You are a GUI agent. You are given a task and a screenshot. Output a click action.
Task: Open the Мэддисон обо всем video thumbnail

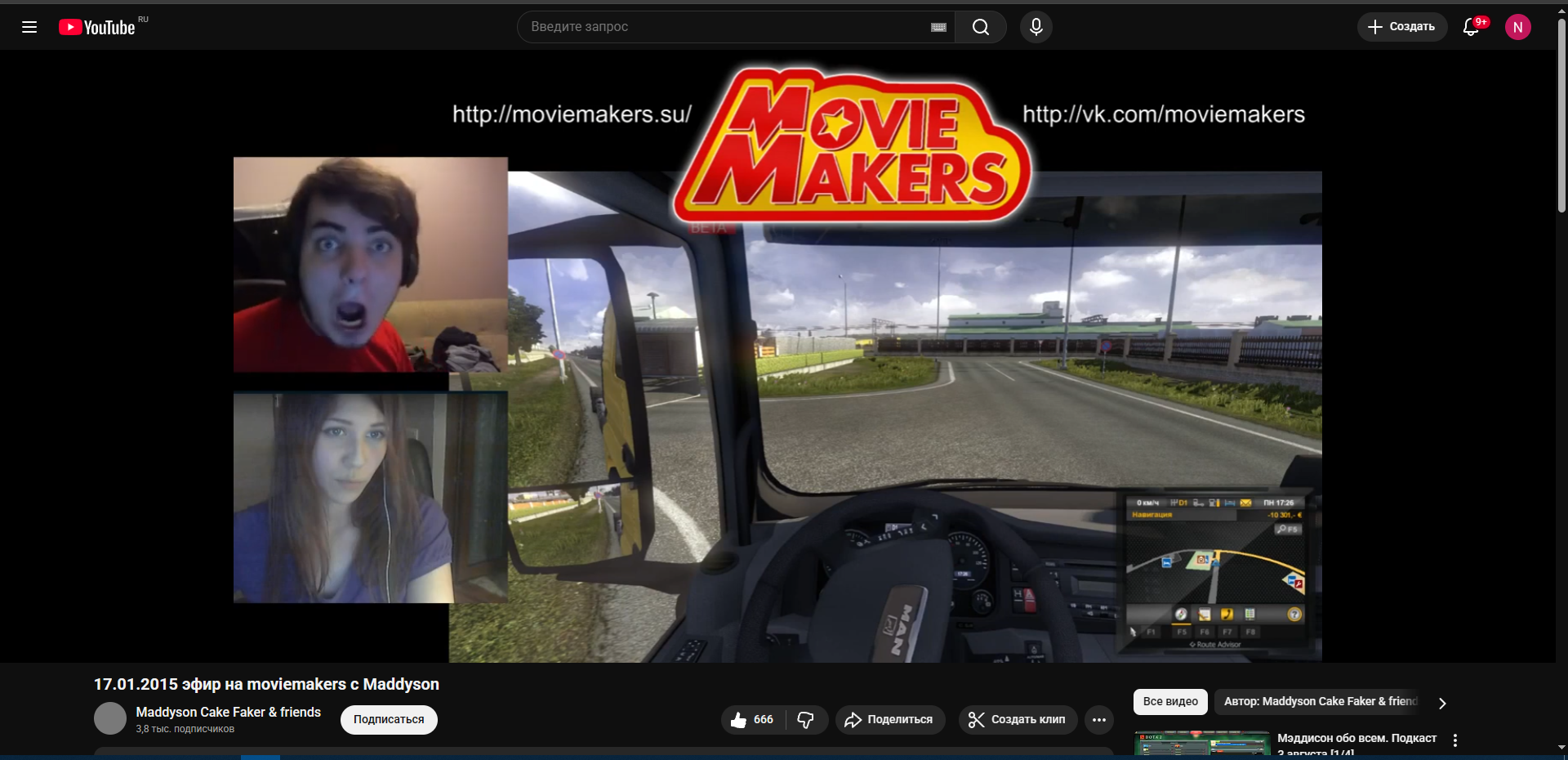pyautogui.click(x=1202, y=743)
